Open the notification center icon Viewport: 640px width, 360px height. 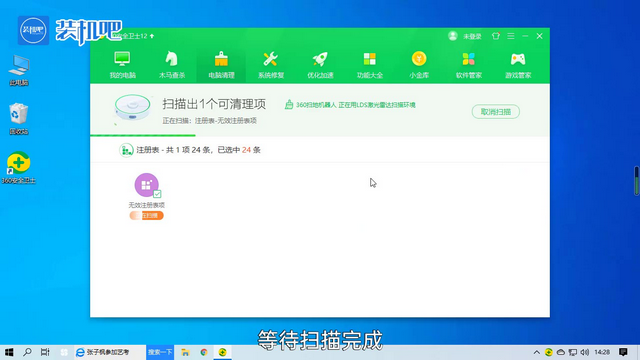coord(623,352)
